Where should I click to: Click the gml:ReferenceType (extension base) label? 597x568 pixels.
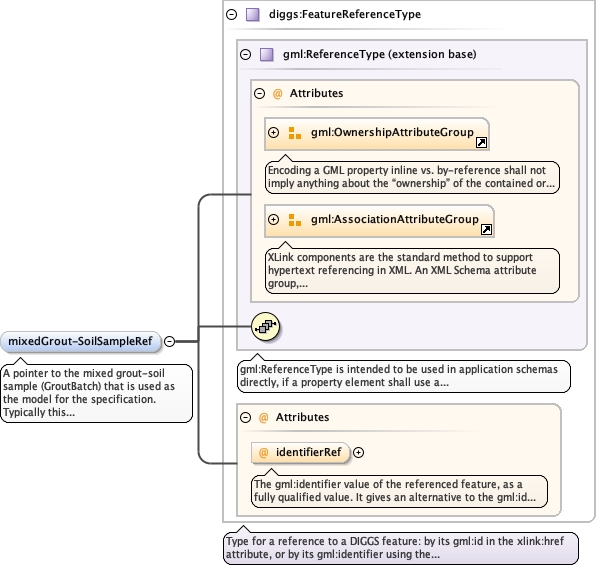(380, 54)
